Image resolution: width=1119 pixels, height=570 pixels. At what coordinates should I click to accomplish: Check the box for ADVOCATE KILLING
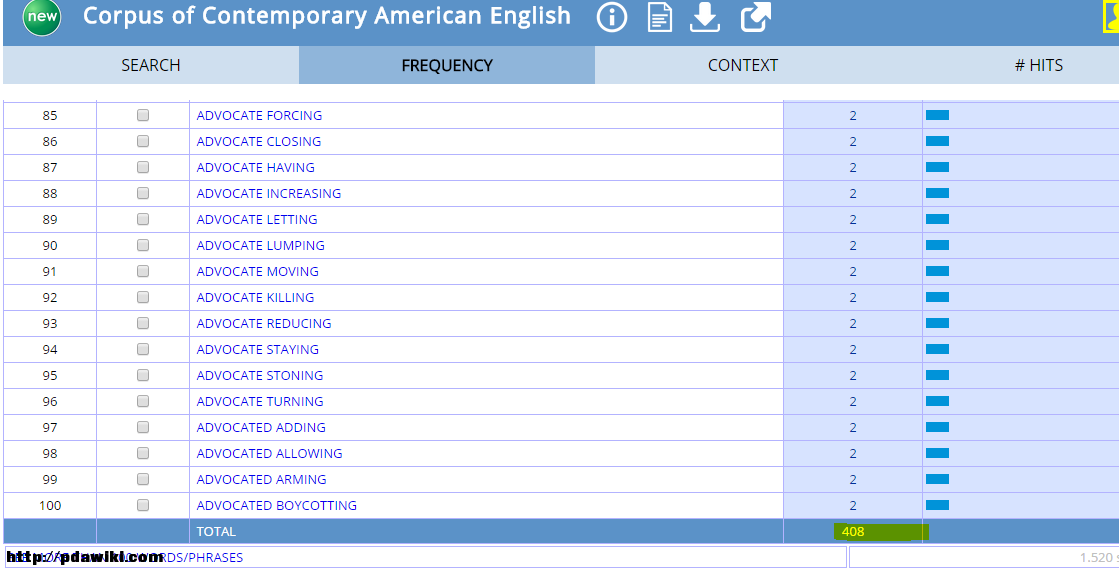(143, 297)
